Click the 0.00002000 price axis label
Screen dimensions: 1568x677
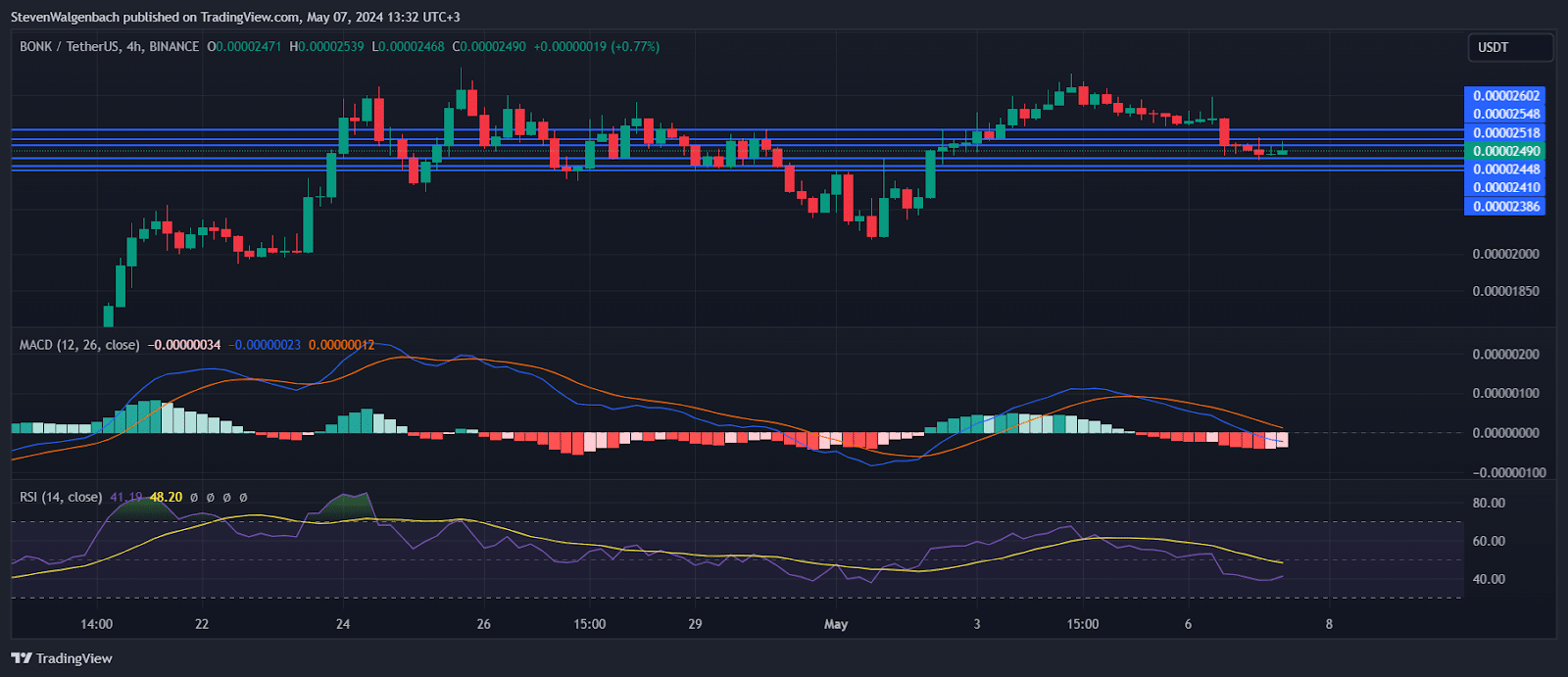point(1505,254)
